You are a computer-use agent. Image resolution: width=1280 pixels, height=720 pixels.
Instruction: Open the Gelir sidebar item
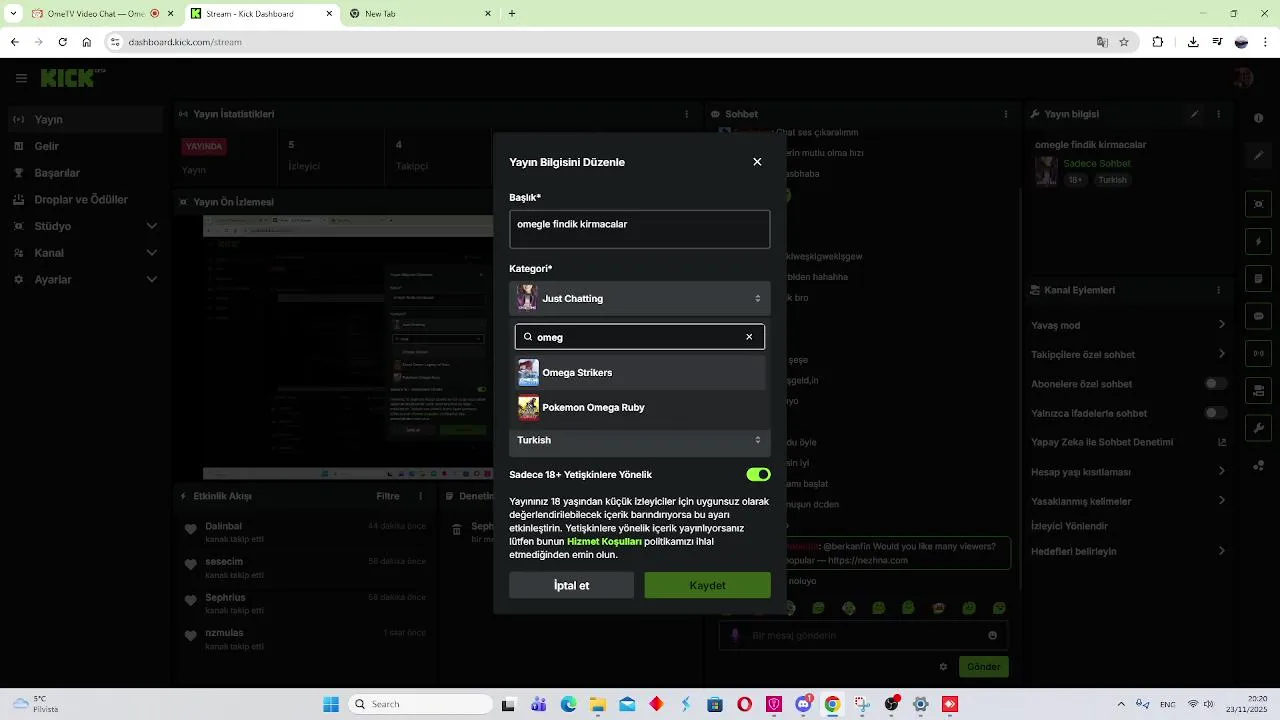coord(84,146)
